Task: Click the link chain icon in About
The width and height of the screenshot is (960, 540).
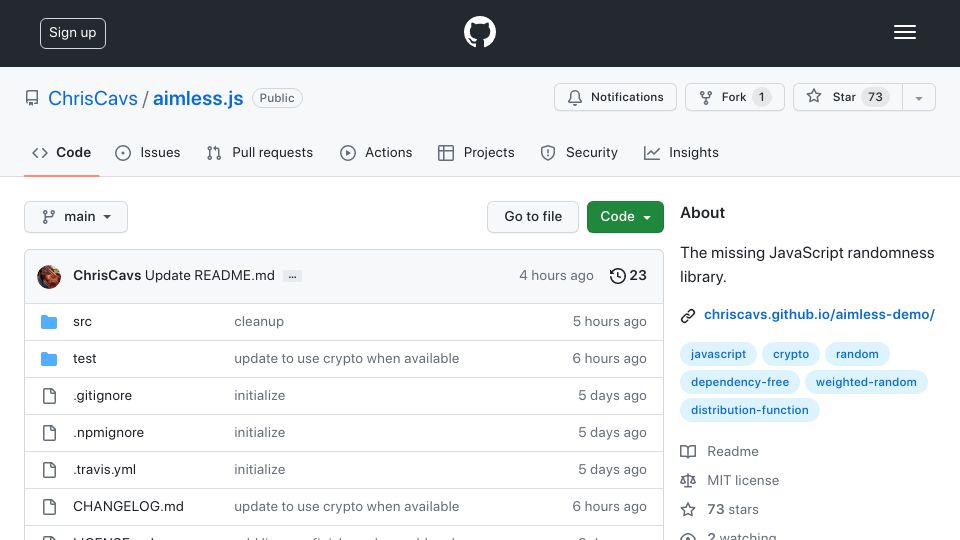Action: [x=688, y=315]
